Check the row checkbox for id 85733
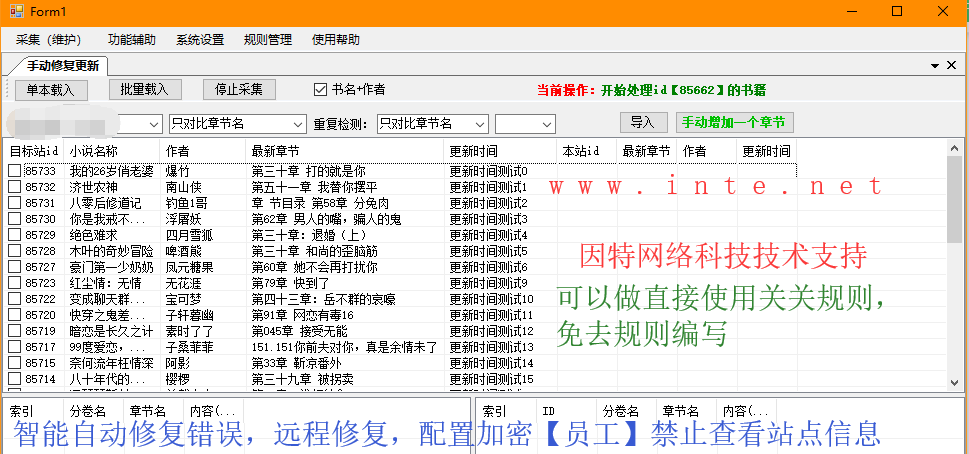Screen dimensions: 969x454 coord(14,171)
